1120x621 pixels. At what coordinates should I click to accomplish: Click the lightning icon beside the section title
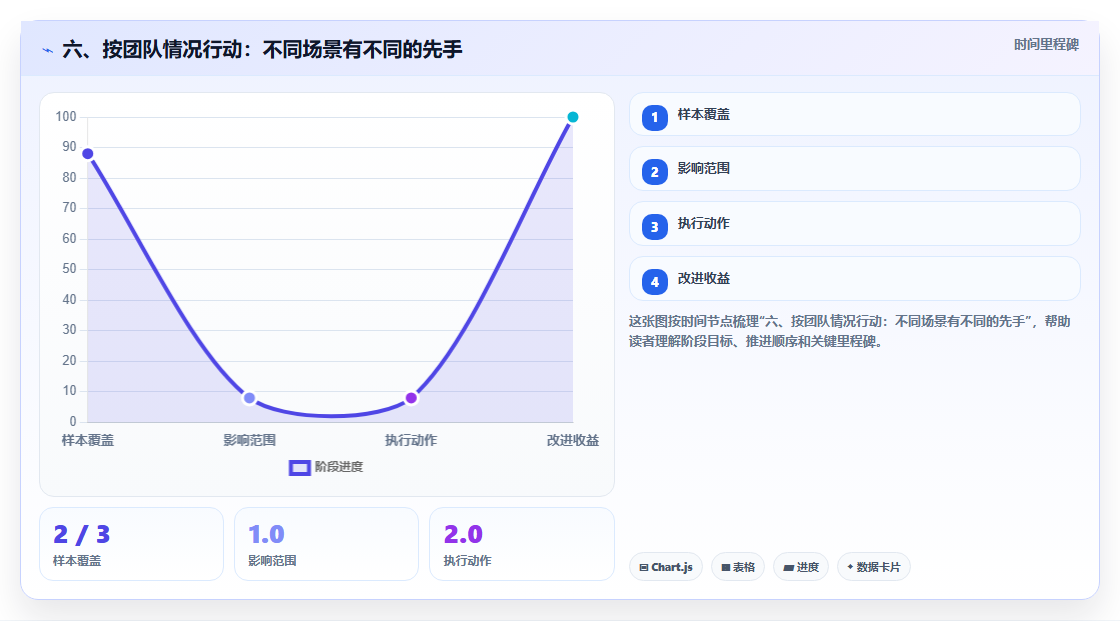click(x=48, y=50)
